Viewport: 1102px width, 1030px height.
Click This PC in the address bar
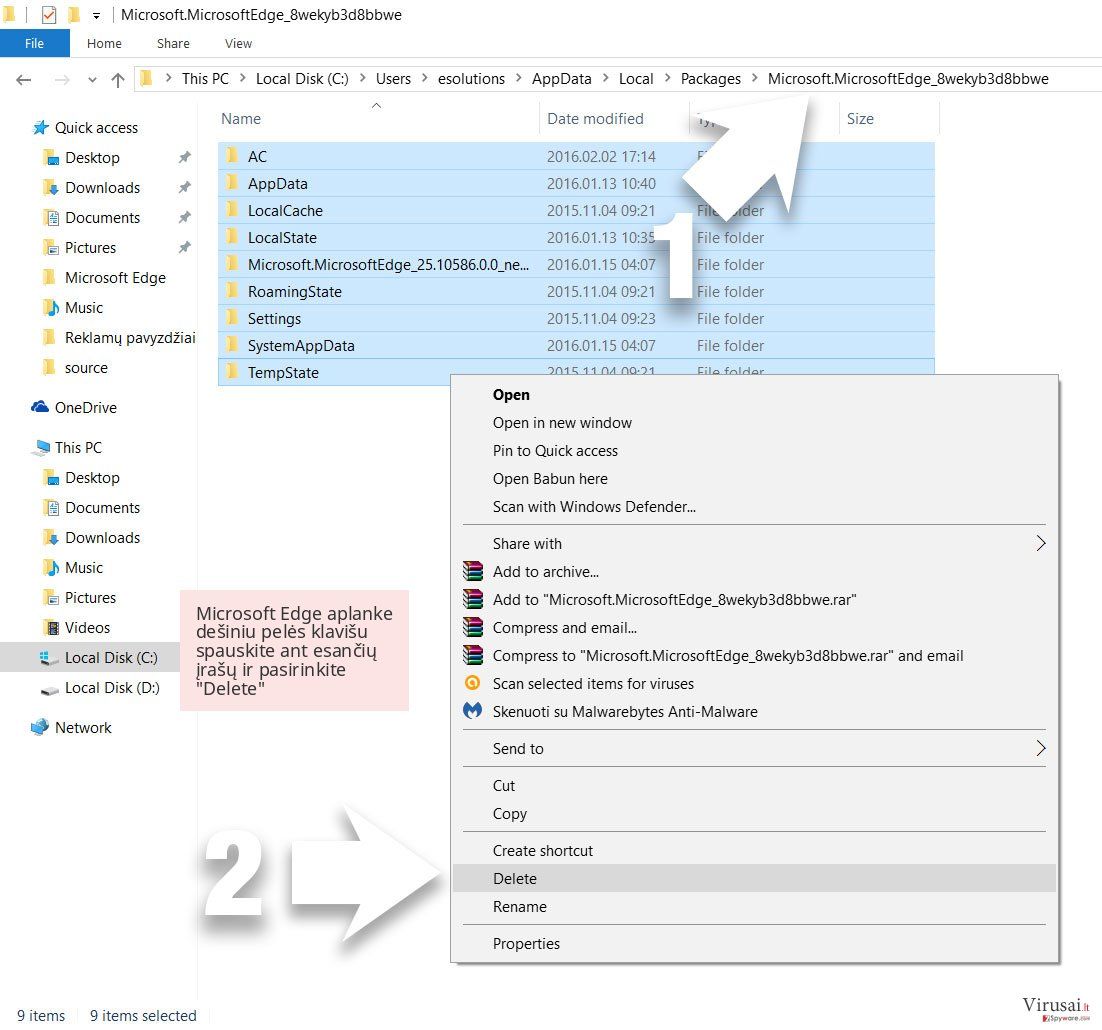[x=205, y=79]
